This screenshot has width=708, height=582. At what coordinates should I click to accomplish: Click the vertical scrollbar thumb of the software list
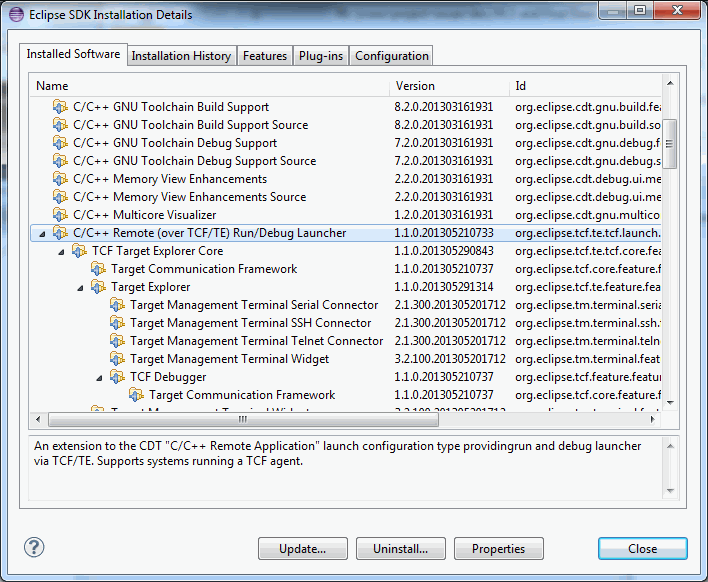point(670,144)
